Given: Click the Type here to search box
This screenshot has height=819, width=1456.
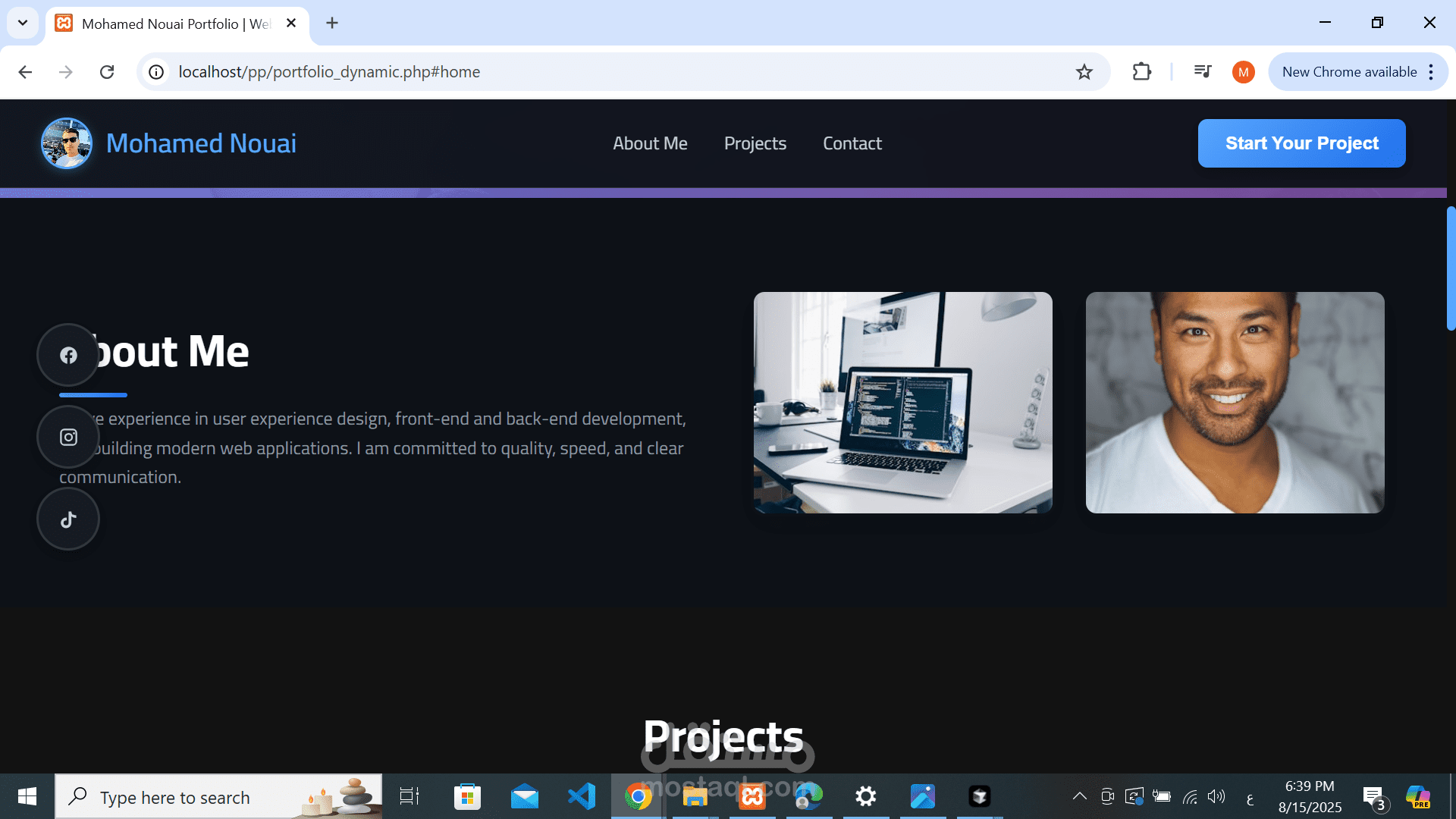Looking at the screenshot, I should tap(218, 796).
